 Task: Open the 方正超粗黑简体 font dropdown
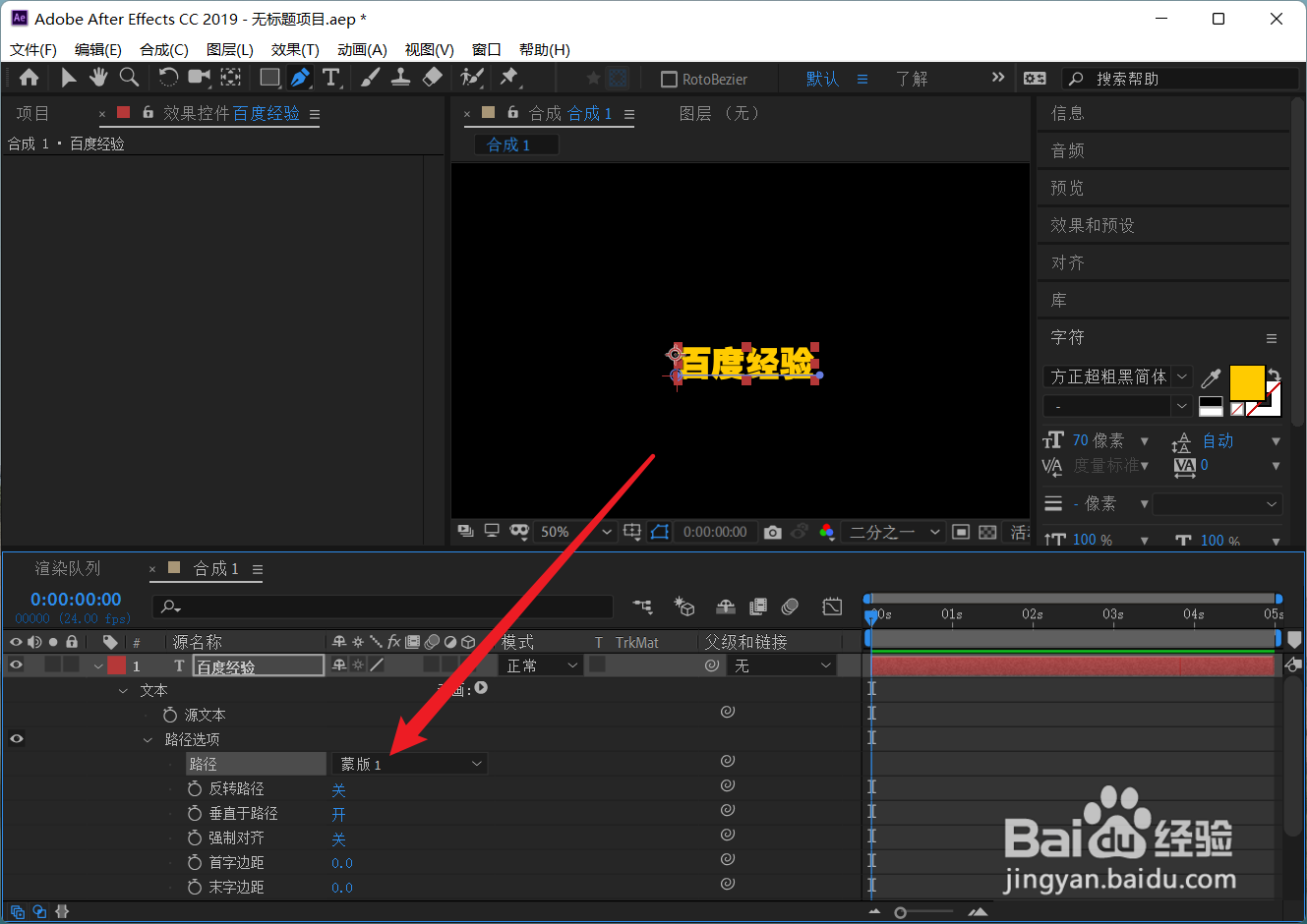[1118, 377]
